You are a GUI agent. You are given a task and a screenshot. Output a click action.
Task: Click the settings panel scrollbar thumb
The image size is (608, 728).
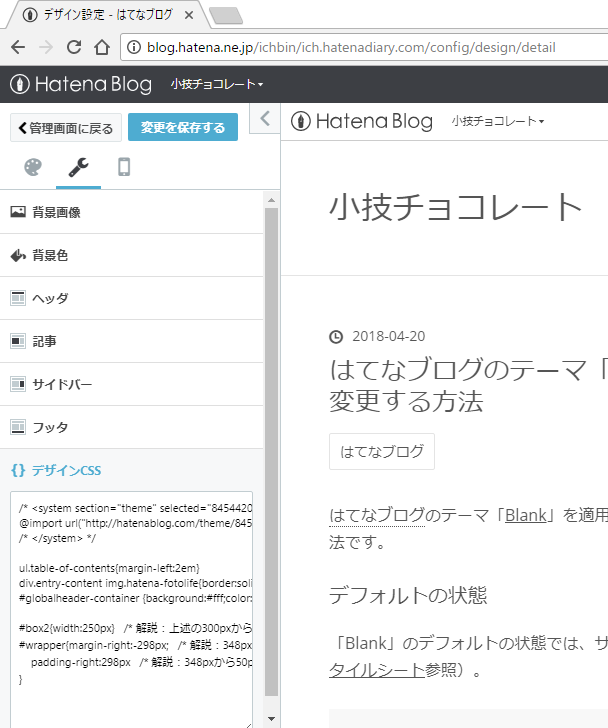[272, 452]
